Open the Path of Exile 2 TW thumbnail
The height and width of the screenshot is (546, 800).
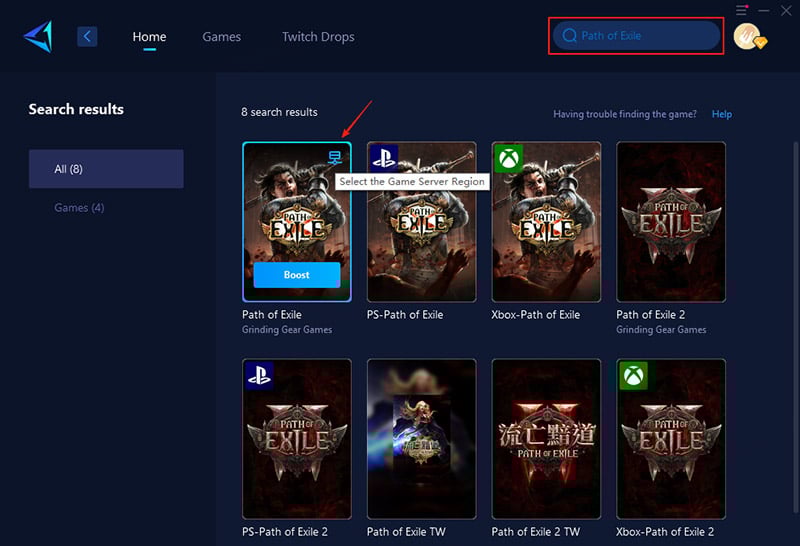coord(546,439)
